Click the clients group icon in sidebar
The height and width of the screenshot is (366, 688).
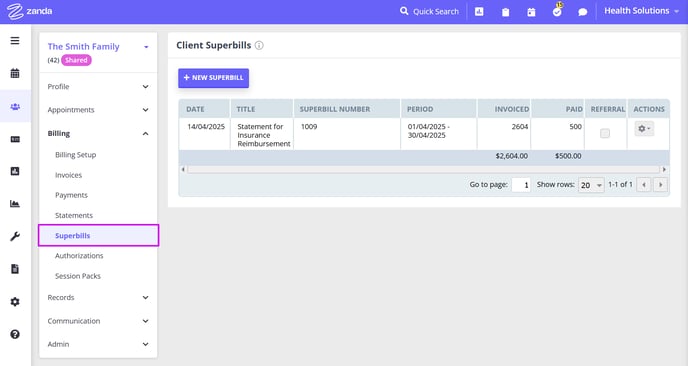coord(15,106)
